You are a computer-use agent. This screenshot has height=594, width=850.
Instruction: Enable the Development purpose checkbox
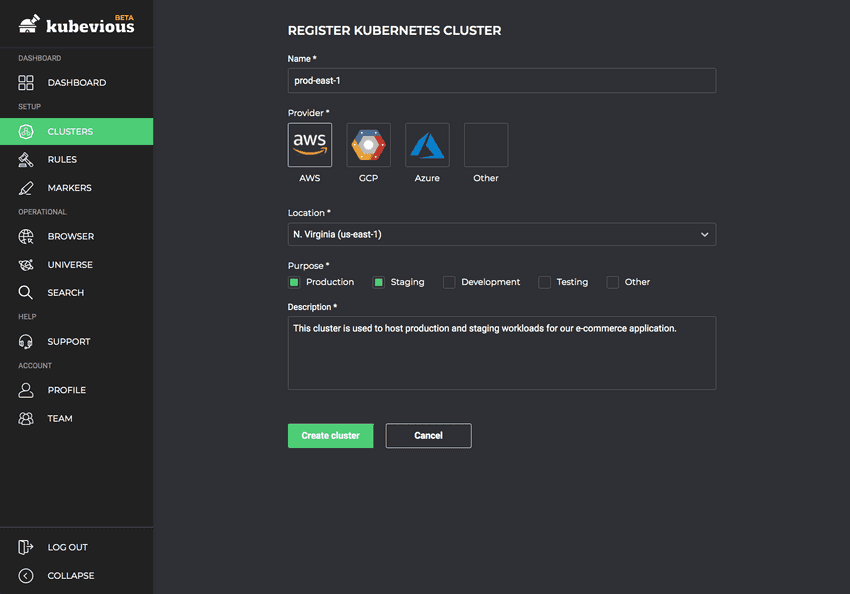tap(449, 282)
